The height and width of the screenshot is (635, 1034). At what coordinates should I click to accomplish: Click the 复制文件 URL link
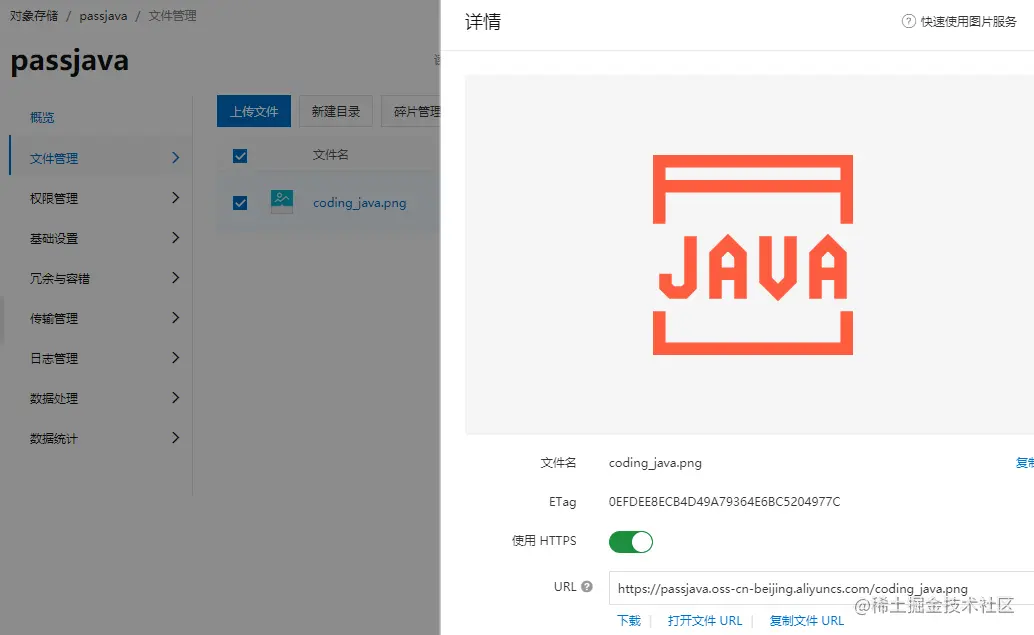click(806, 620)
